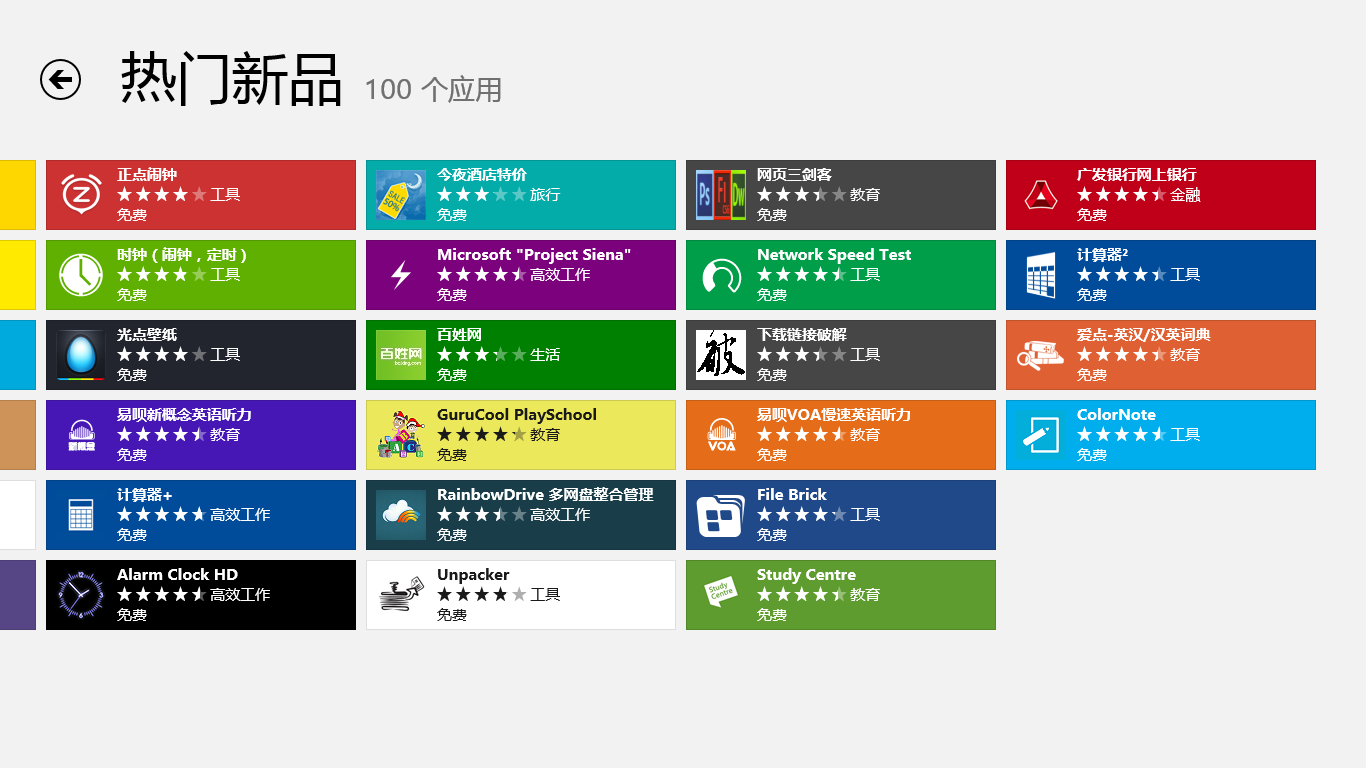Open the 正点闹钟 app icon
1366x768 pixels.
81,195
